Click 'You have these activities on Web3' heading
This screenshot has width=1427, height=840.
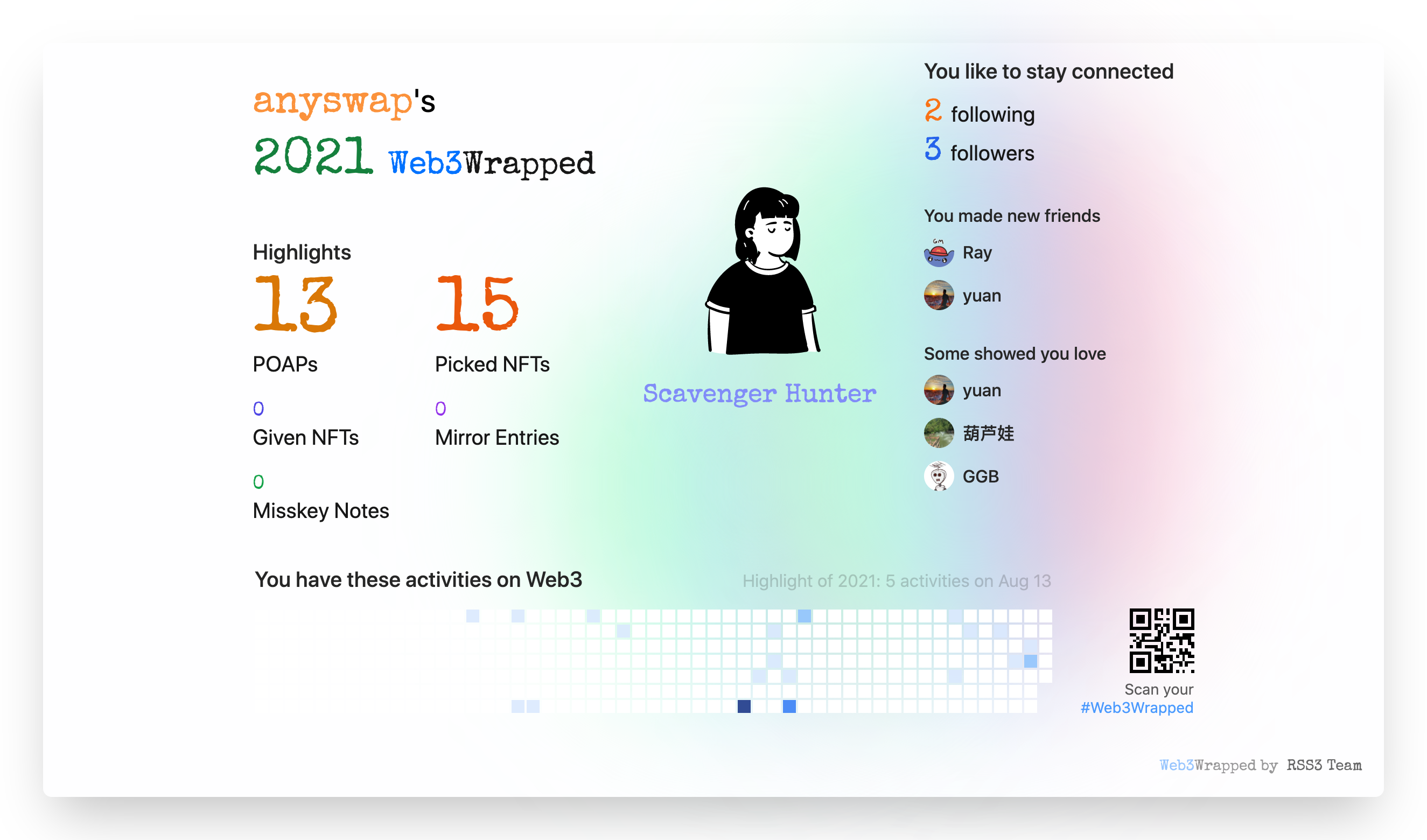tap(418, 580)
